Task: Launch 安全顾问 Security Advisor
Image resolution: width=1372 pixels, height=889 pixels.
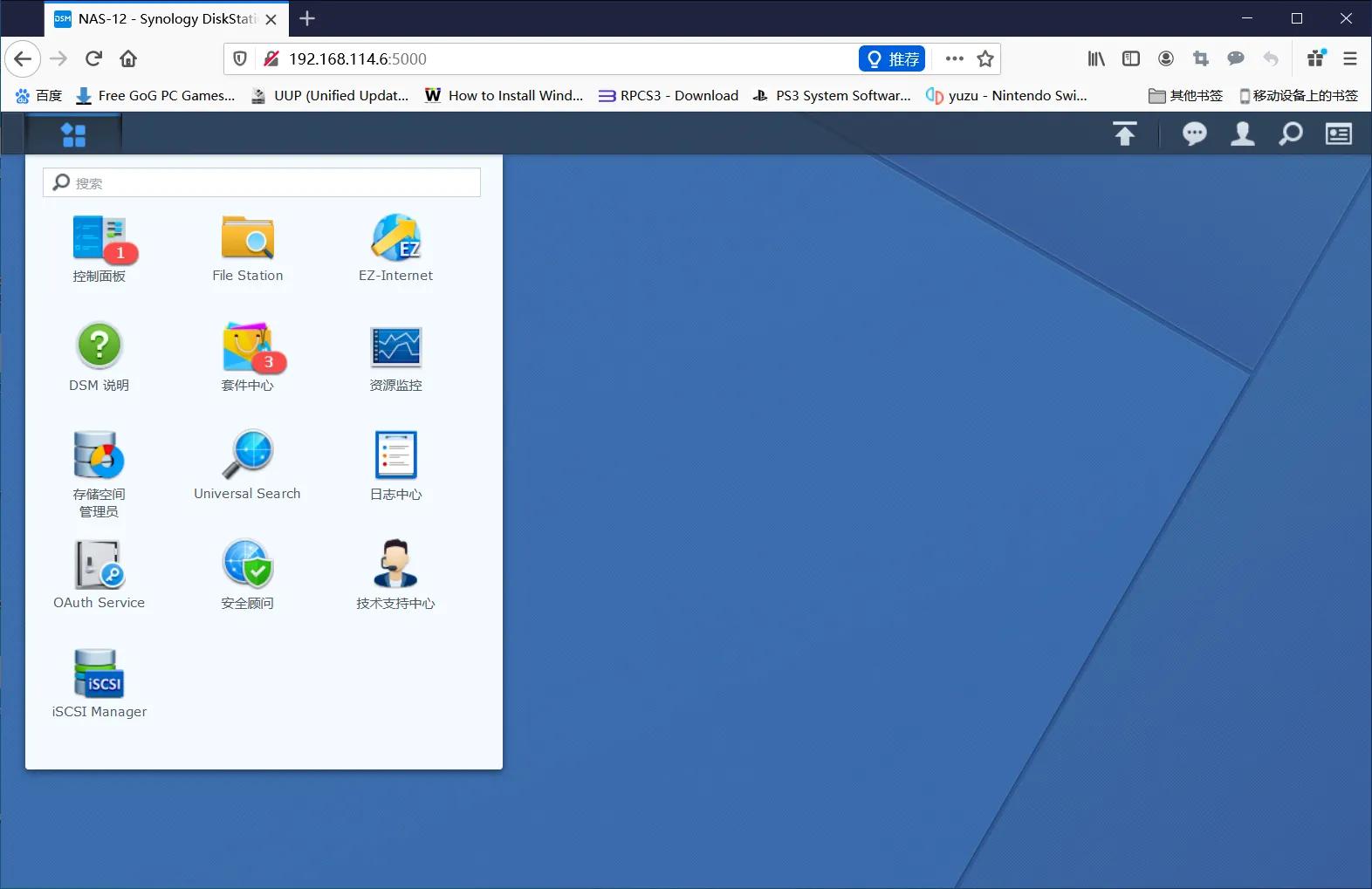Action: [248, 575]
